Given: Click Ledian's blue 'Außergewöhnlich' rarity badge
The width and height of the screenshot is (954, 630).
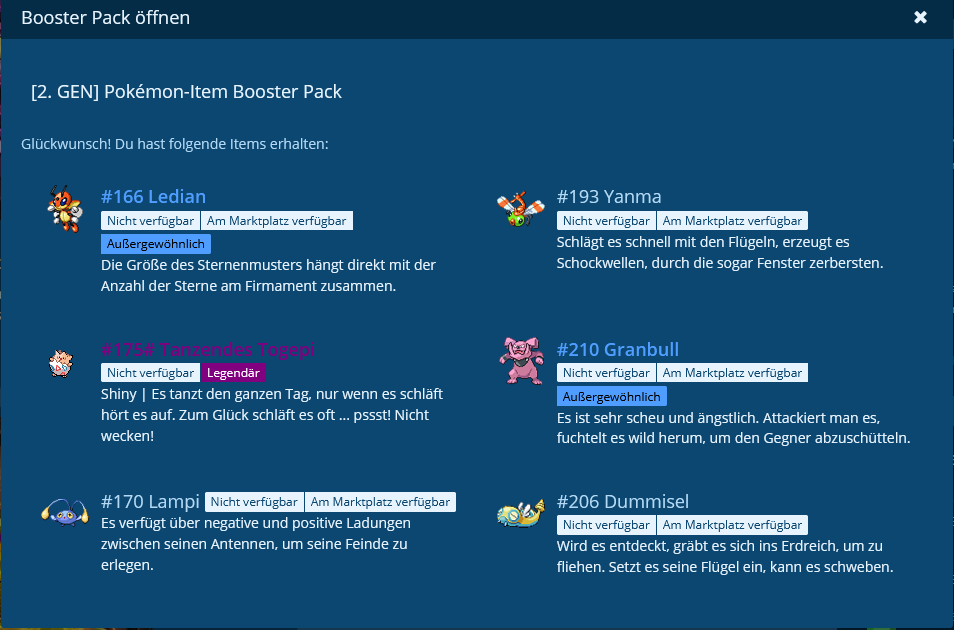Looking at the screenshot, I should (155, 244).
